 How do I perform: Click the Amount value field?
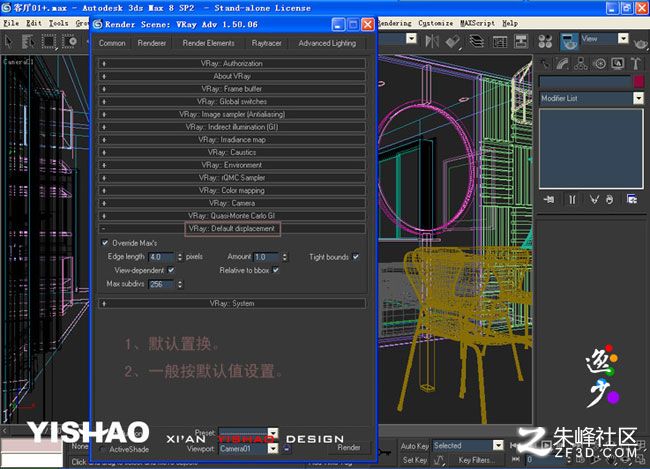tap(267, 257)
